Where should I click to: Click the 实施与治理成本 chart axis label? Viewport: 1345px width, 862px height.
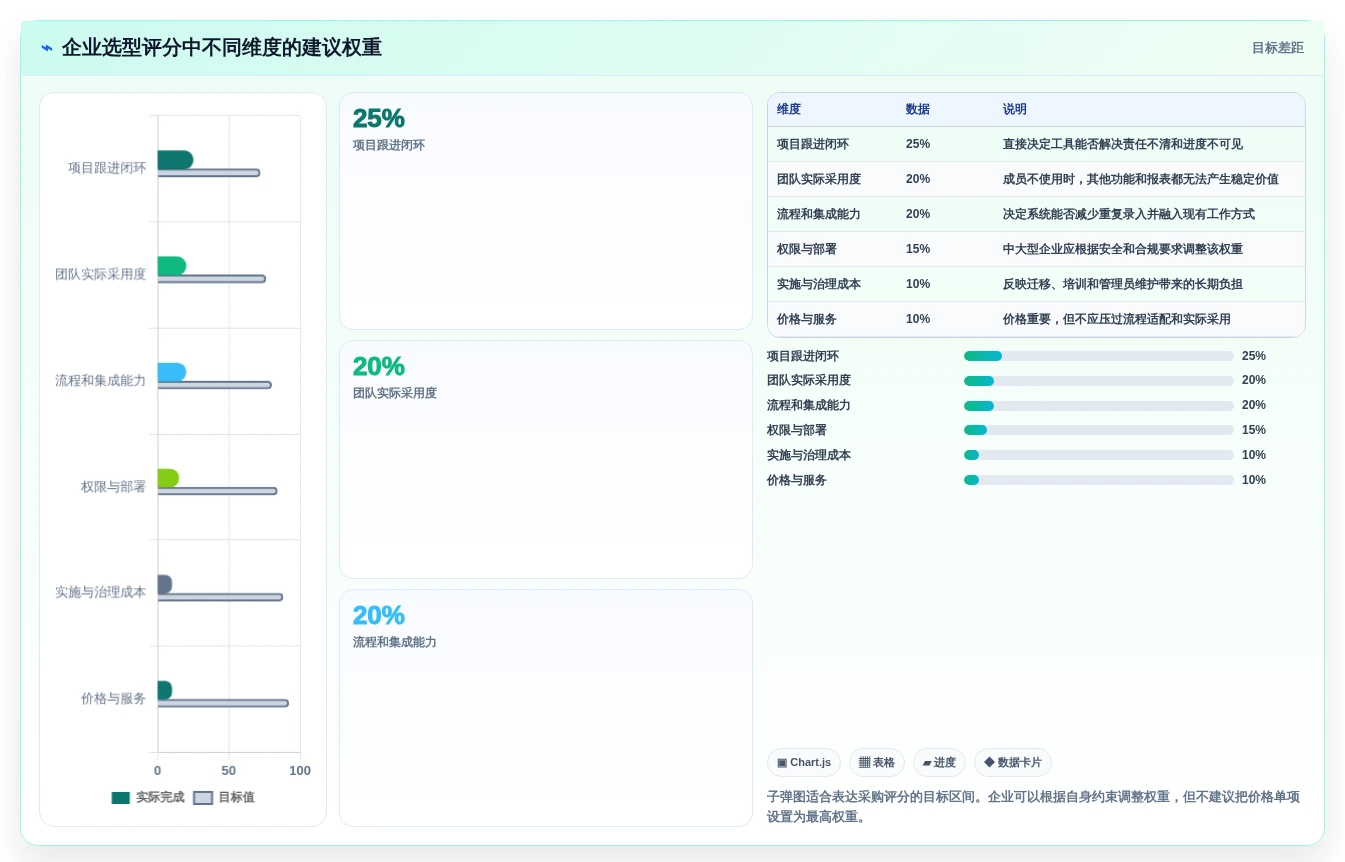100,592
